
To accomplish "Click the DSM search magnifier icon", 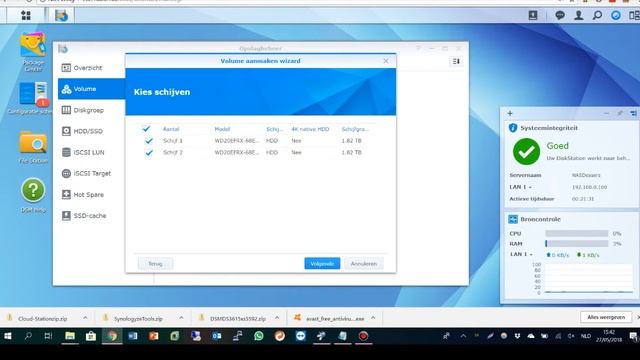I will tap(597, 16).
